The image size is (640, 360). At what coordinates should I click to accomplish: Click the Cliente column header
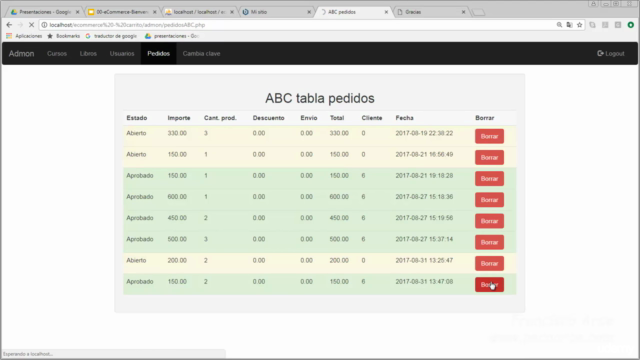pyautogui.click(x=372, y=118)
